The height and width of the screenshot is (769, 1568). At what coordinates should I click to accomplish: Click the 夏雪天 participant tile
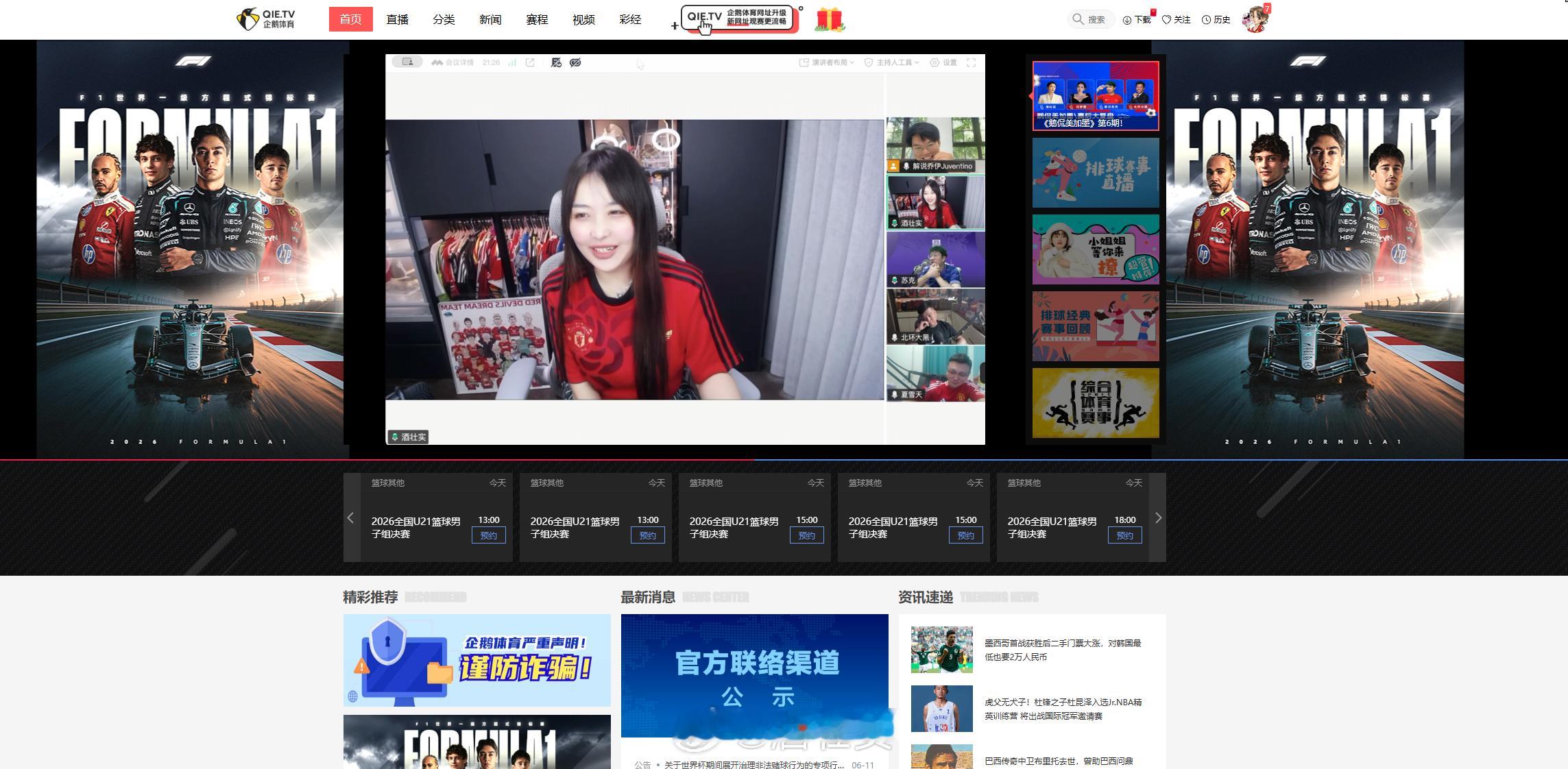935,374
